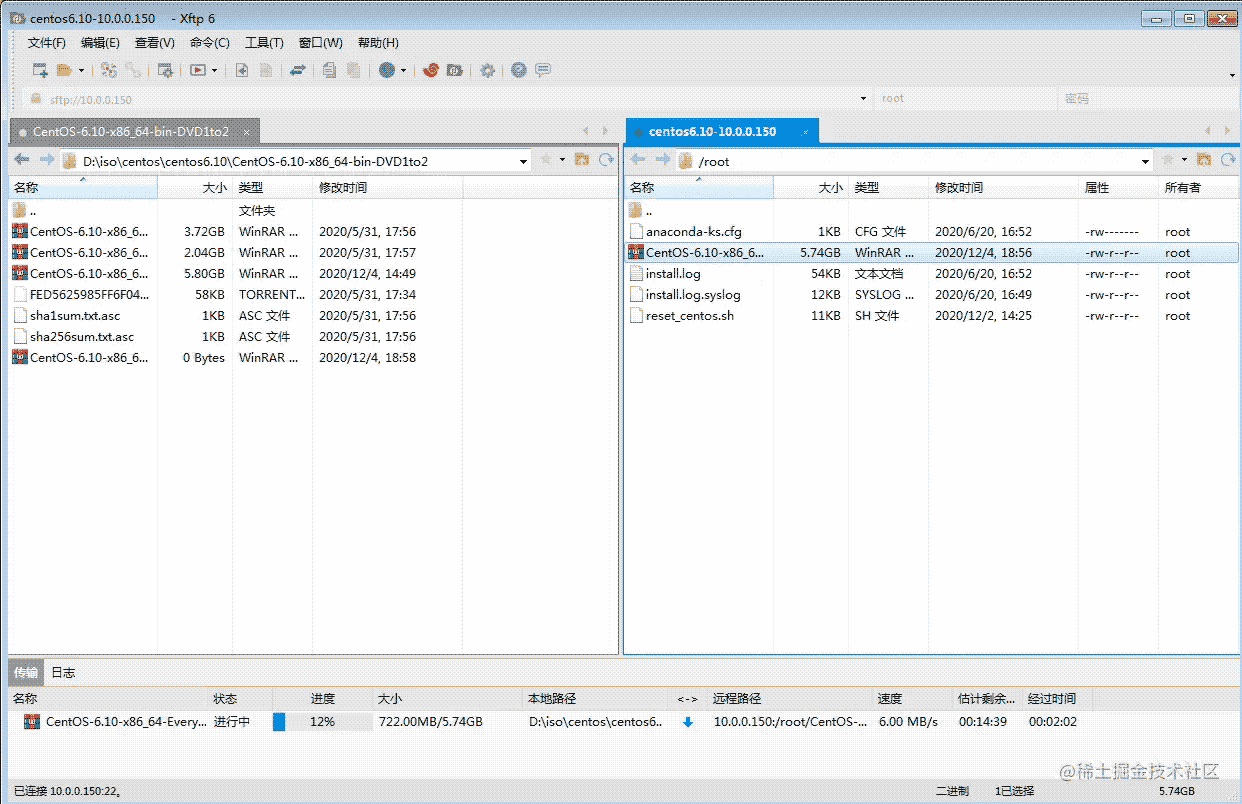Image resolution: width=1242 pixels, height=804 pixels.
Task: Open the sftp://10.0.0.150 address bar dropdown
Action: (864, 99)
